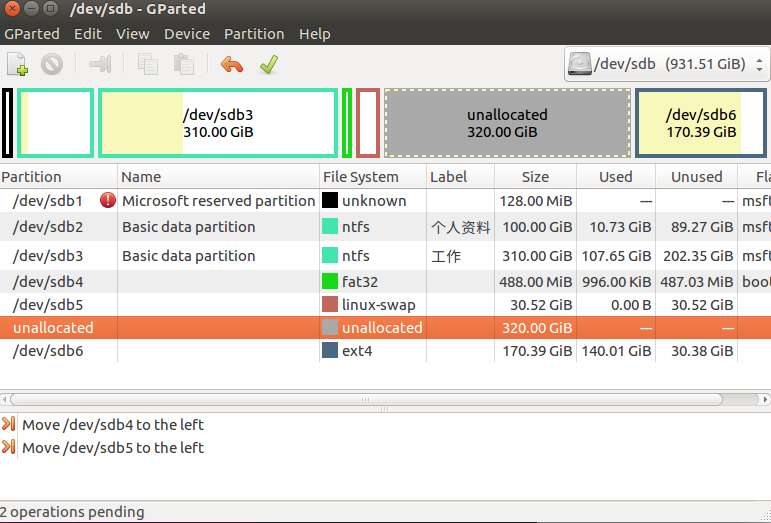Image resolution: width=771 pixels, height=523 pixels.
Task: Select the green fat32 block in disk map
Action: [x=347, y=123]
